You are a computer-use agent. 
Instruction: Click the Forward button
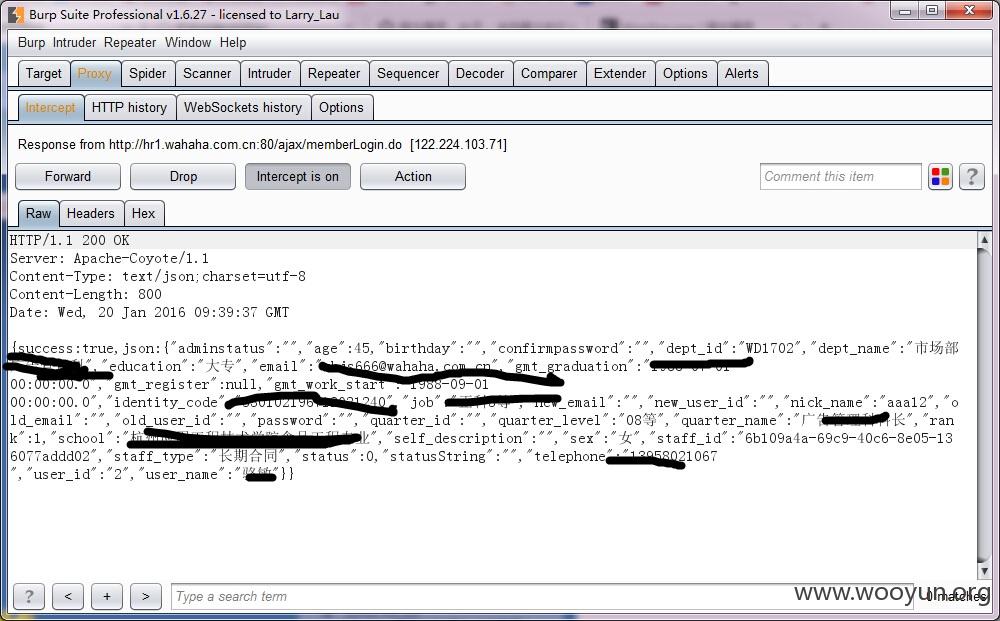click(x=68, y=177)
